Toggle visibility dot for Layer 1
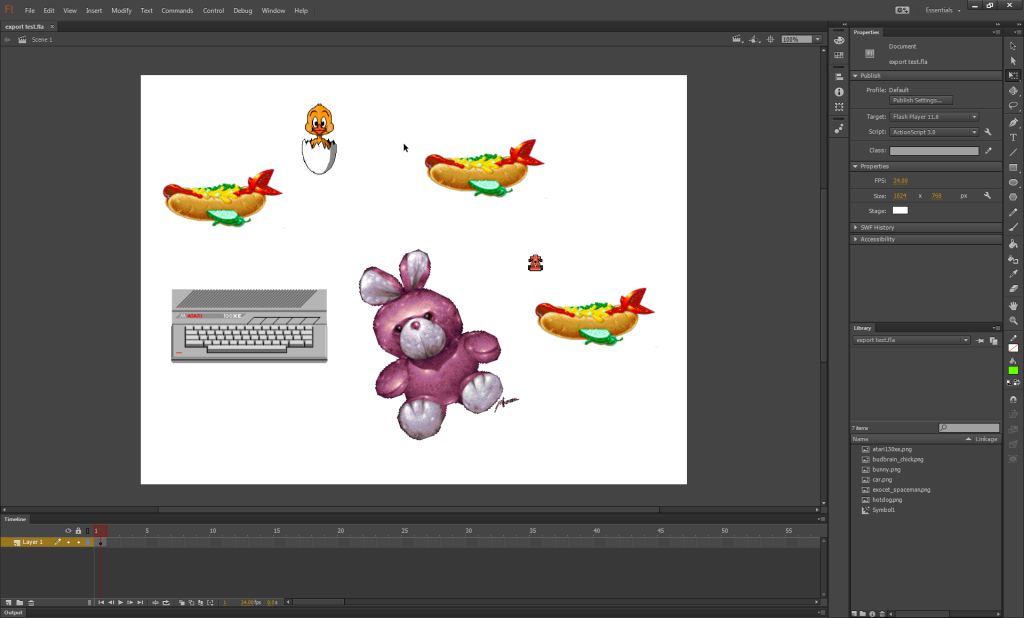 (68, 542)
